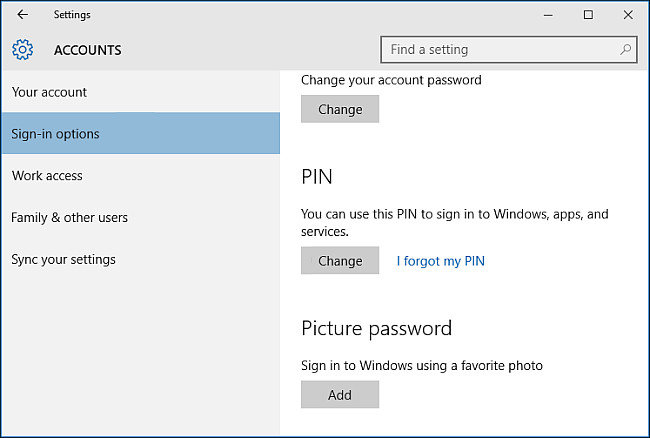Open Family & other users section

(141, 217)
